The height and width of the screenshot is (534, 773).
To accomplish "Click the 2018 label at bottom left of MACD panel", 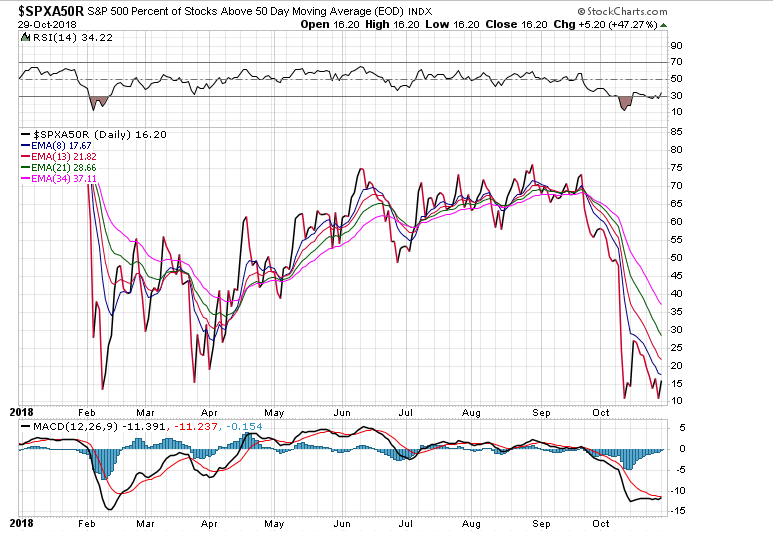I will 22,522.
